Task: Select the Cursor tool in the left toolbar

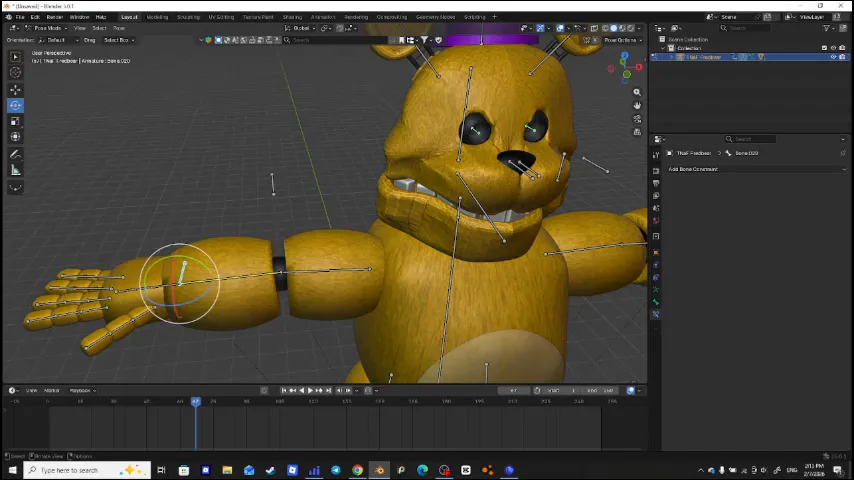Action: click(x=15, y=72)
